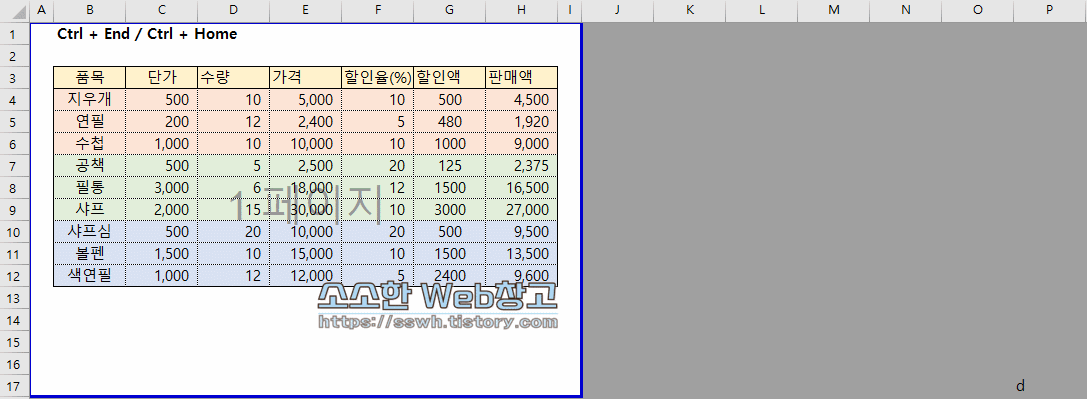Select the '색연필' item cell
Viewport: 1087px width, 399px height.
point(89,276)
